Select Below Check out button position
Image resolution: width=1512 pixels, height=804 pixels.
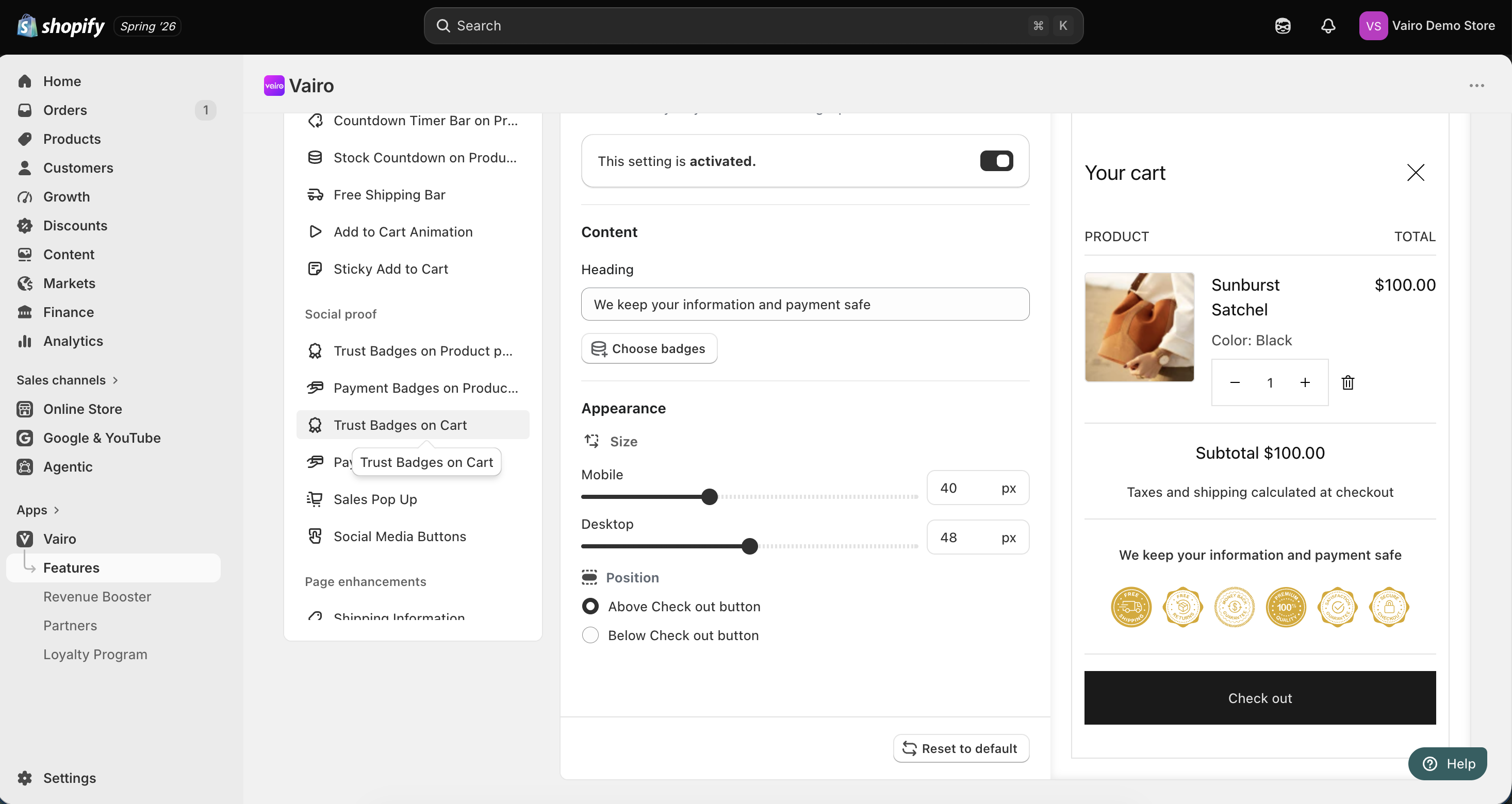click(590, 635)
